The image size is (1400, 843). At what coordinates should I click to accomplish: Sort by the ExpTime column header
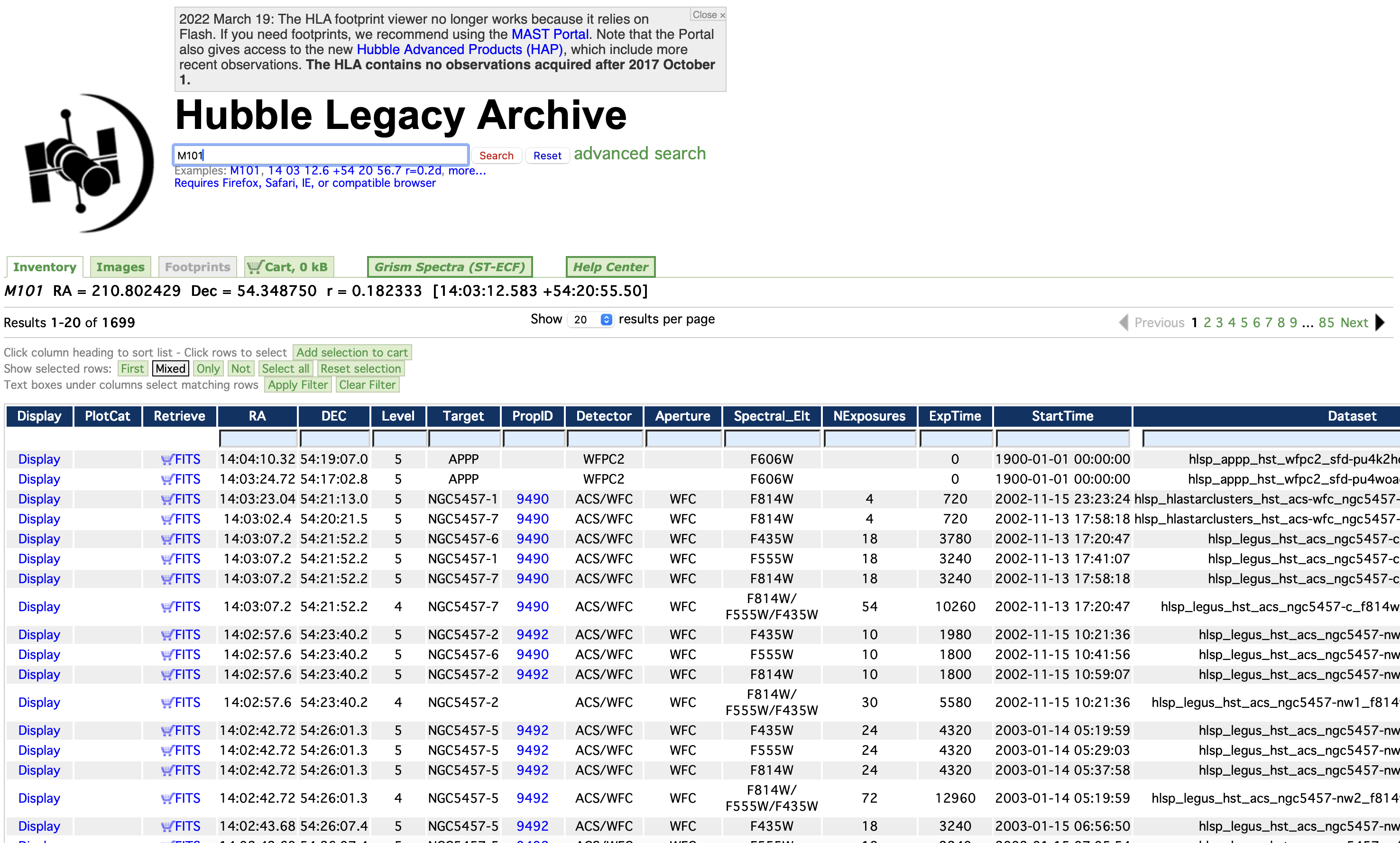point(955,416)
